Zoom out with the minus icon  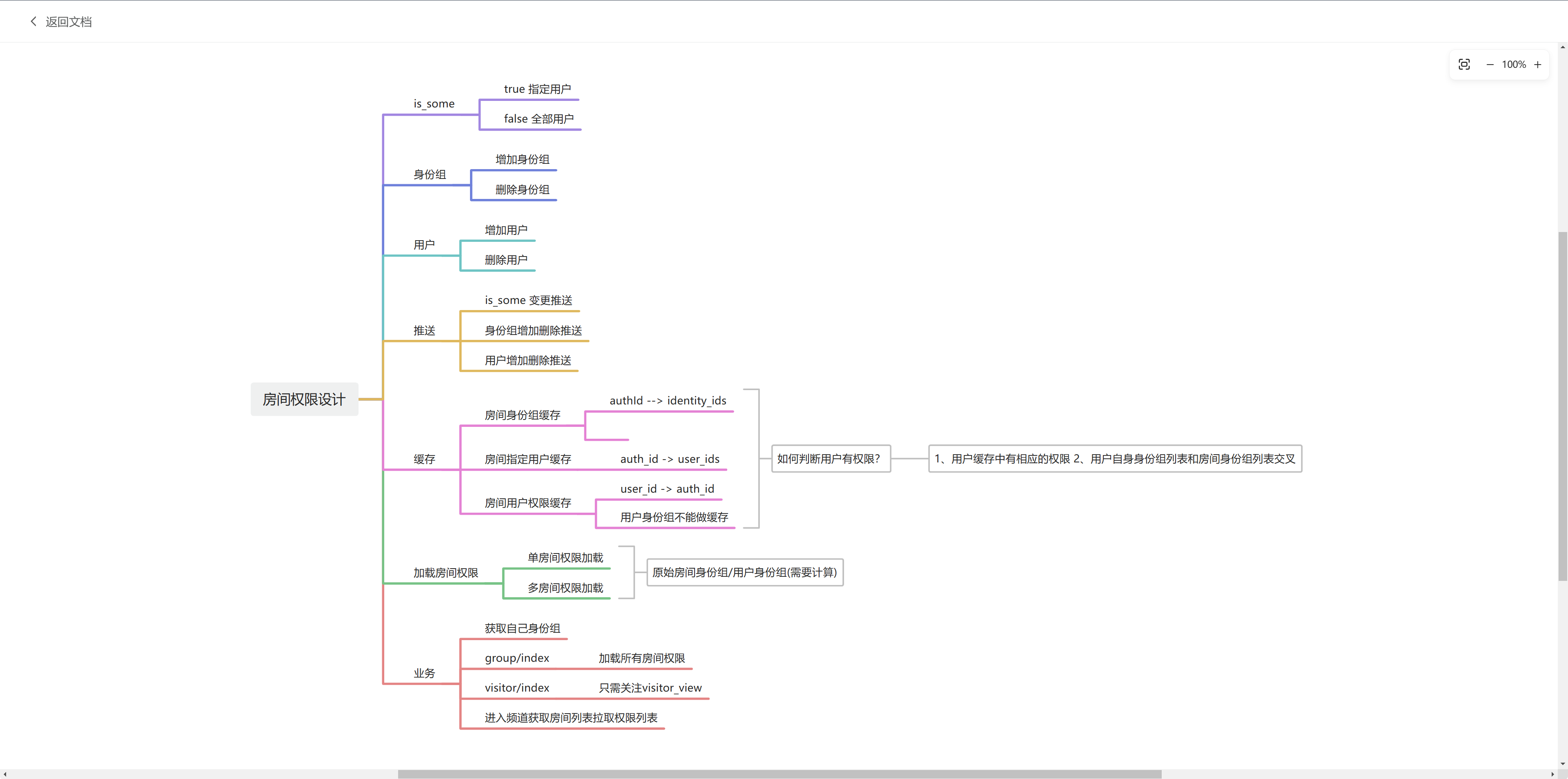click(1490, 65)
